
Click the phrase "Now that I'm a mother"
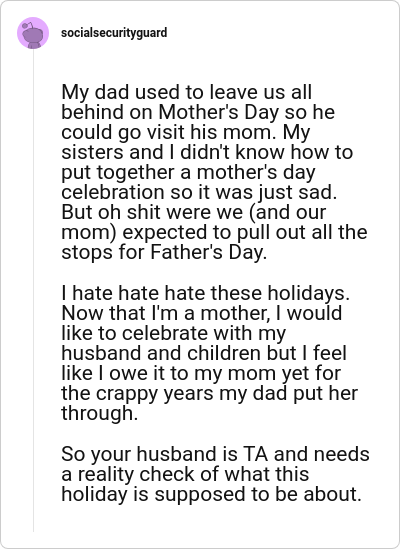pos(166,313)
